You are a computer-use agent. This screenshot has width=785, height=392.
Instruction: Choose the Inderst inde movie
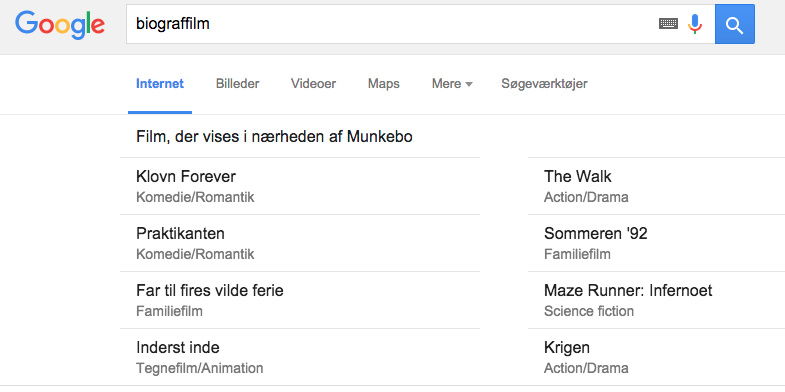click(300, 357)
